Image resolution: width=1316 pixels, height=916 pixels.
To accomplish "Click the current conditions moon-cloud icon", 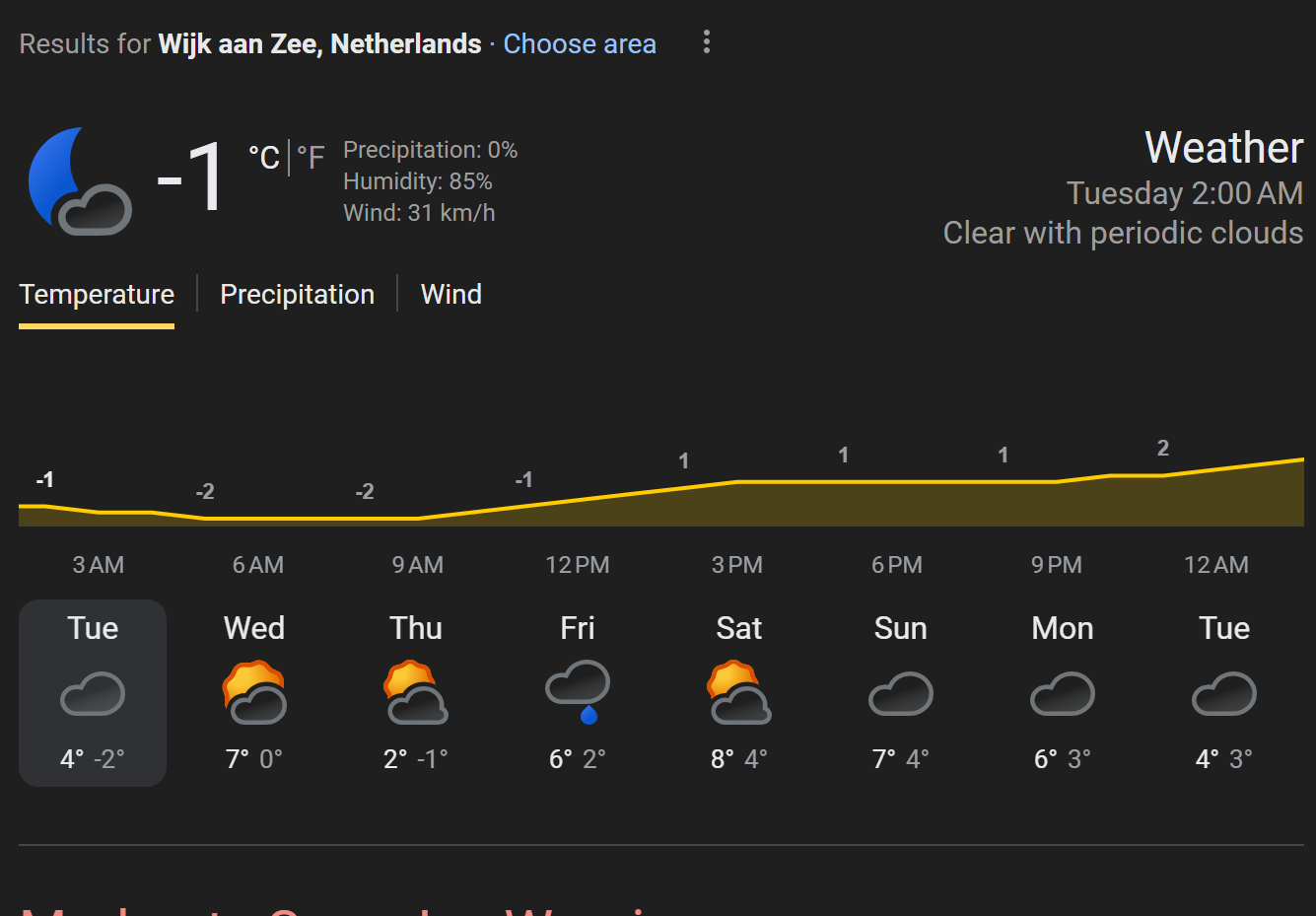I will coord(81,180).
